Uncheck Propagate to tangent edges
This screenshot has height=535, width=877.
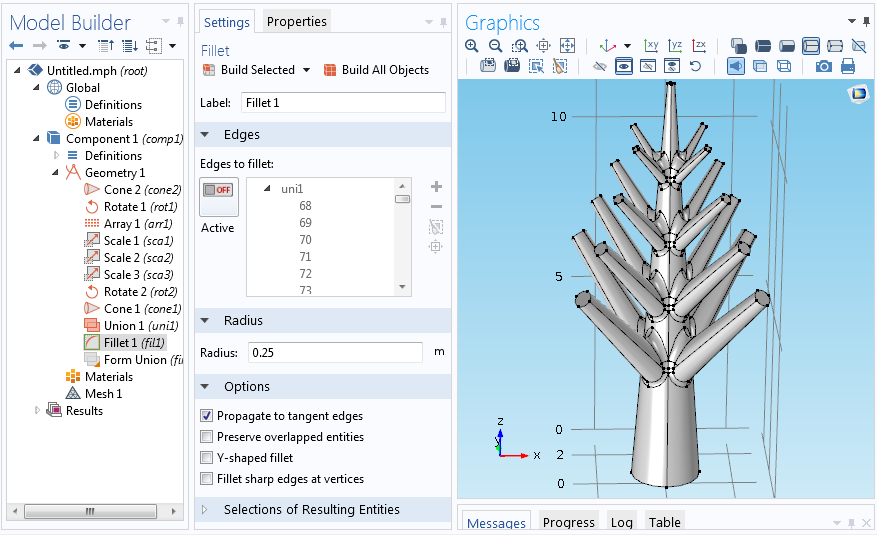207,416
